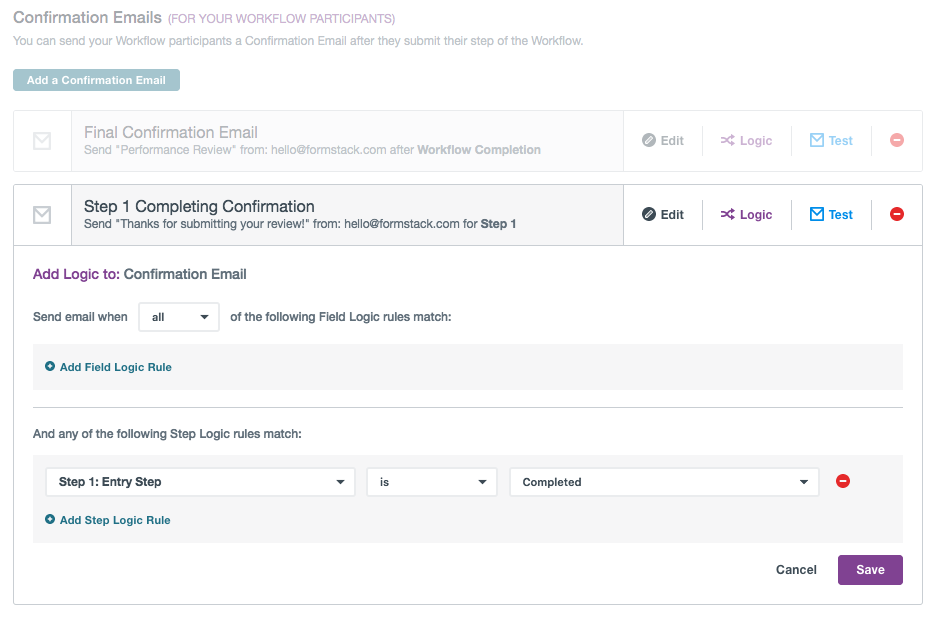Delete the Final Confirmation Email with red minus
The image size is (935, 617).
pos(897,141)
